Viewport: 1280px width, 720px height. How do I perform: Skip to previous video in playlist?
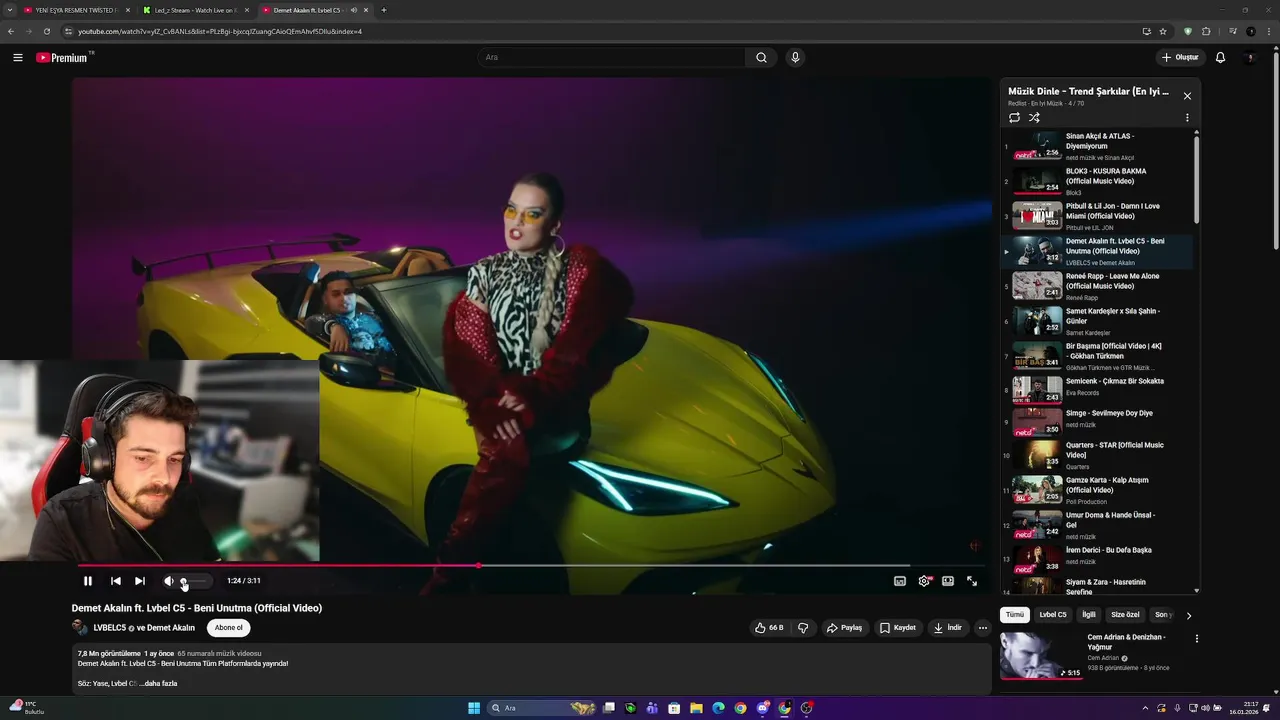pos(116,581)
